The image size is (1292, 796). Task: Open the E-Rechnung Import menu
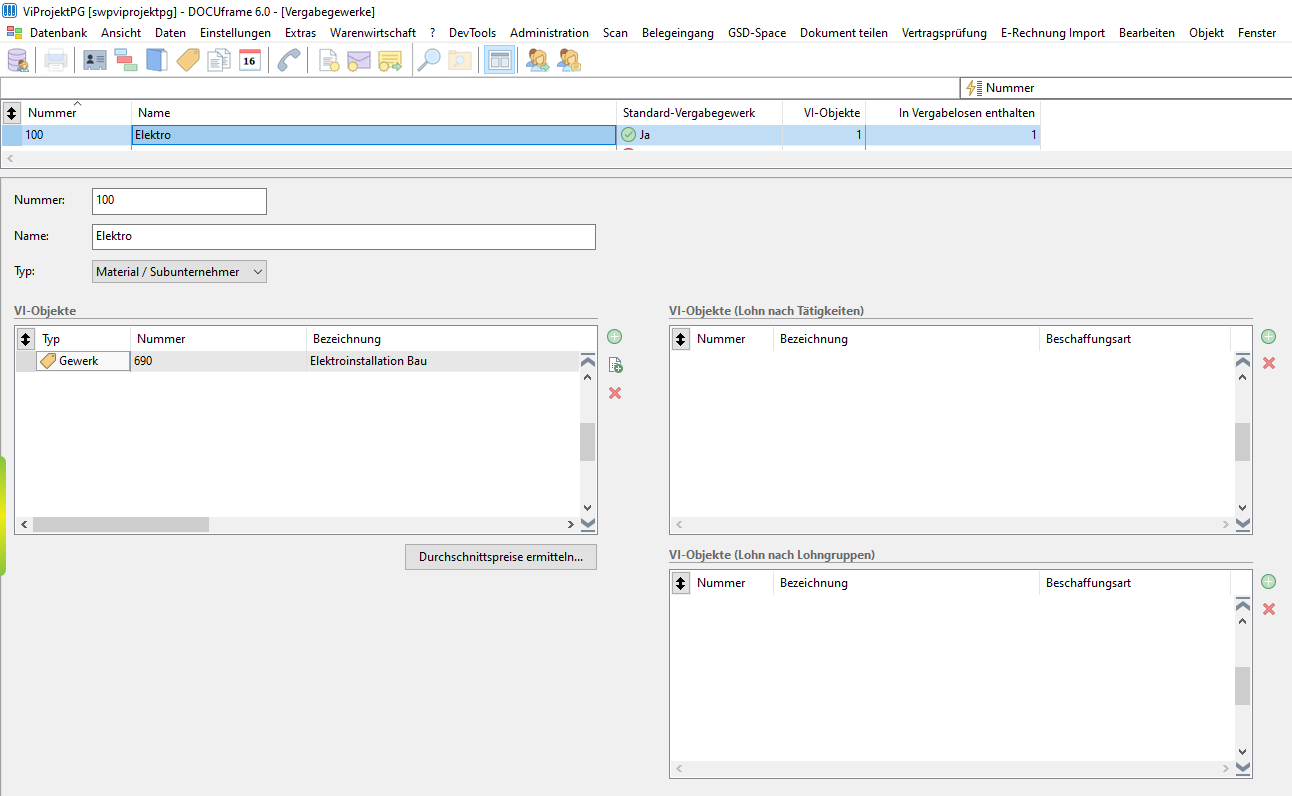tap(1053, 33)
